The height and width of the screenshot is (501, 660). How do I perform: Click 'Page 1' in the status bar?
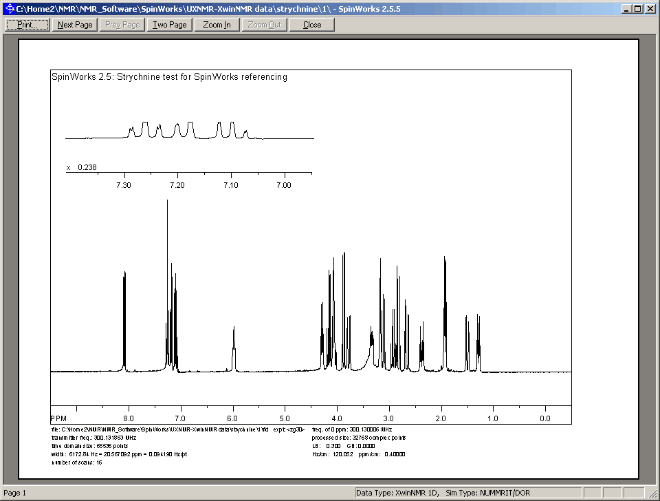coord(15,493)
